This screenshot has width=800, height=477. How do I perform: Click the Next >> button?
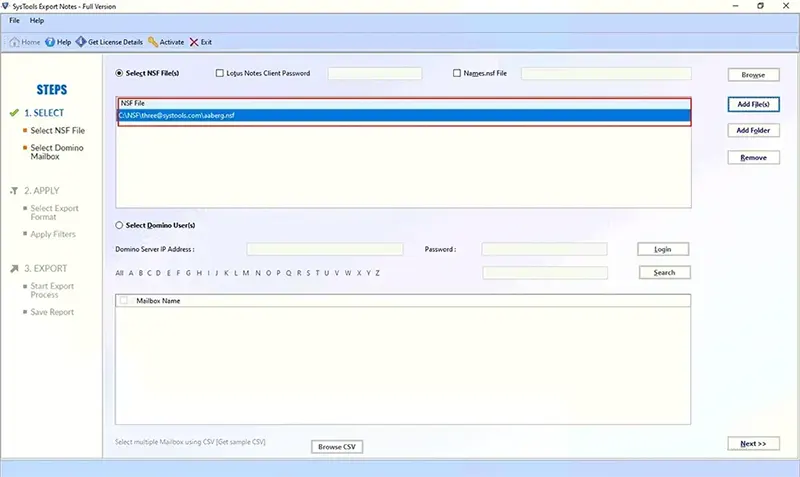(x=754, y=444)
